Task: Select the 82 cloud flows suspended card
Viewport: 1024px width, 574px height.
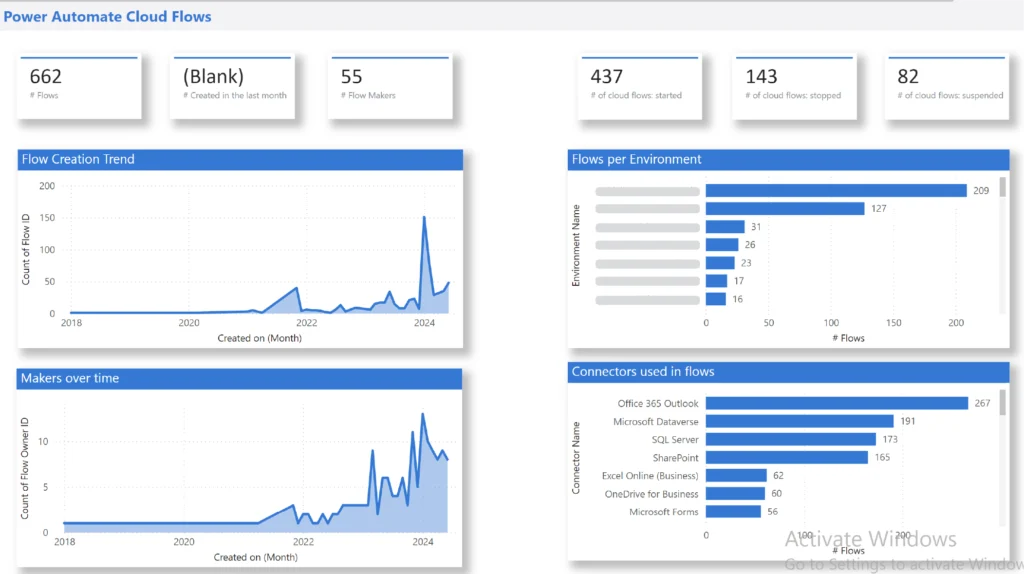Action: [x=948, y=87]
